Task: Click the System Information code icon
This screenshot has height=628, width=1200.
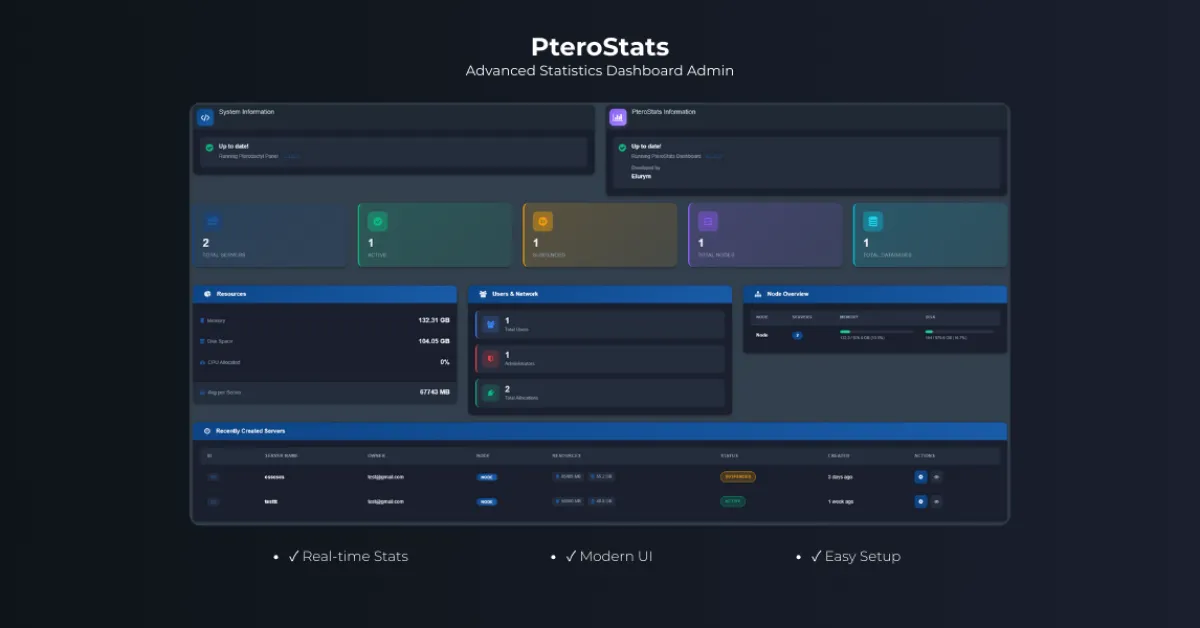Action: (x=205, y=117)
